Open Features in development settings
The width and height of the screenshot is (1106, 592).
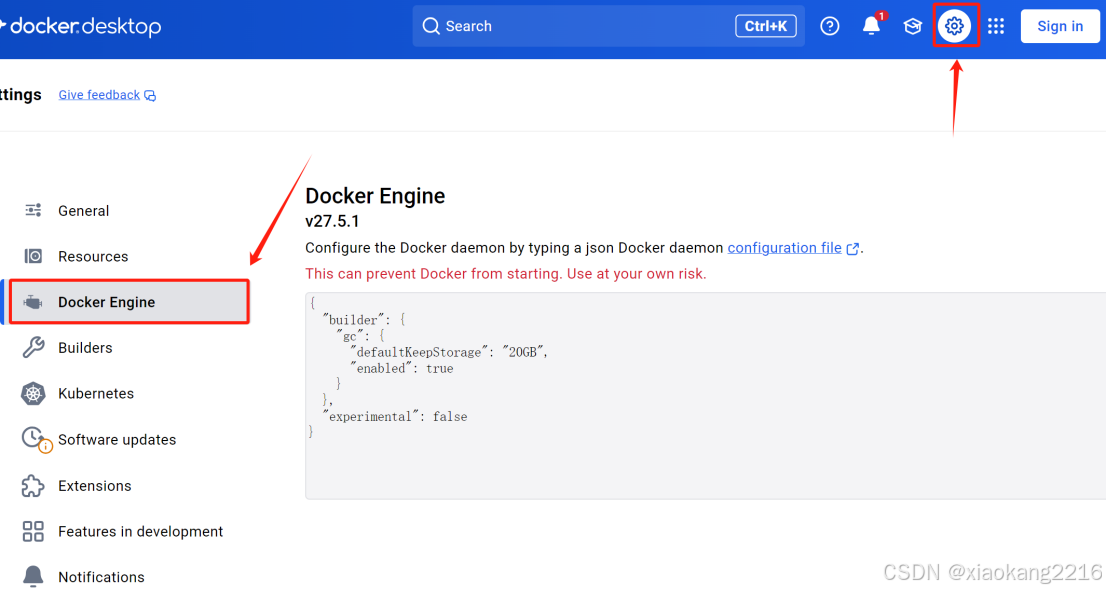click(140, 531)
